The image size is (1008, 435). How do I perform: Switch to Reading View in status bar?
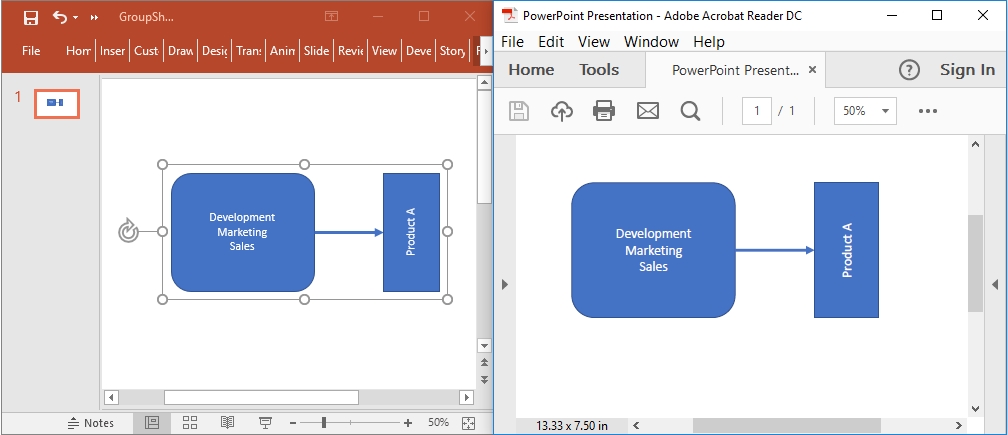pos(227,423)
